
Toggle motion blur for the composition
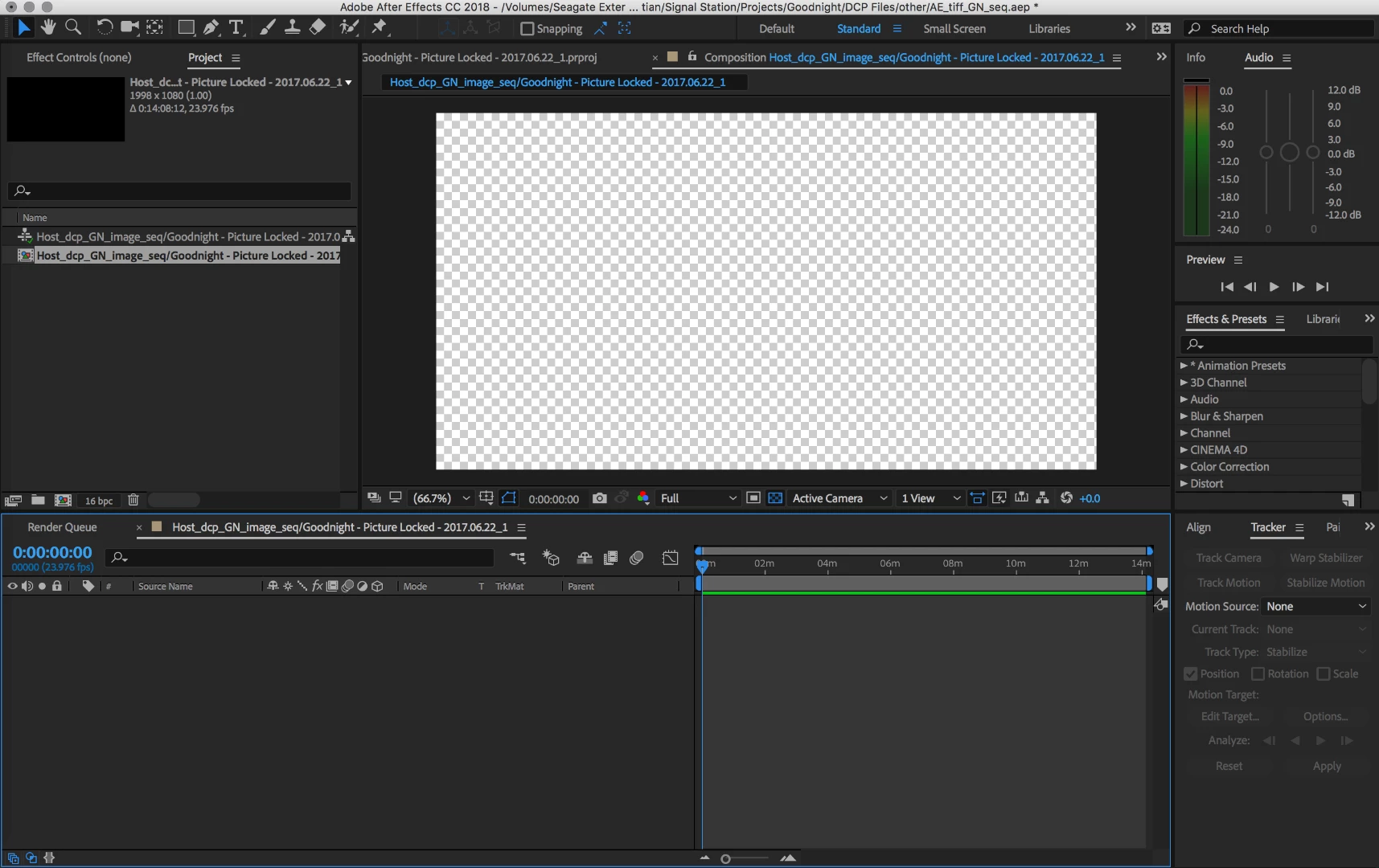(637, 558)
